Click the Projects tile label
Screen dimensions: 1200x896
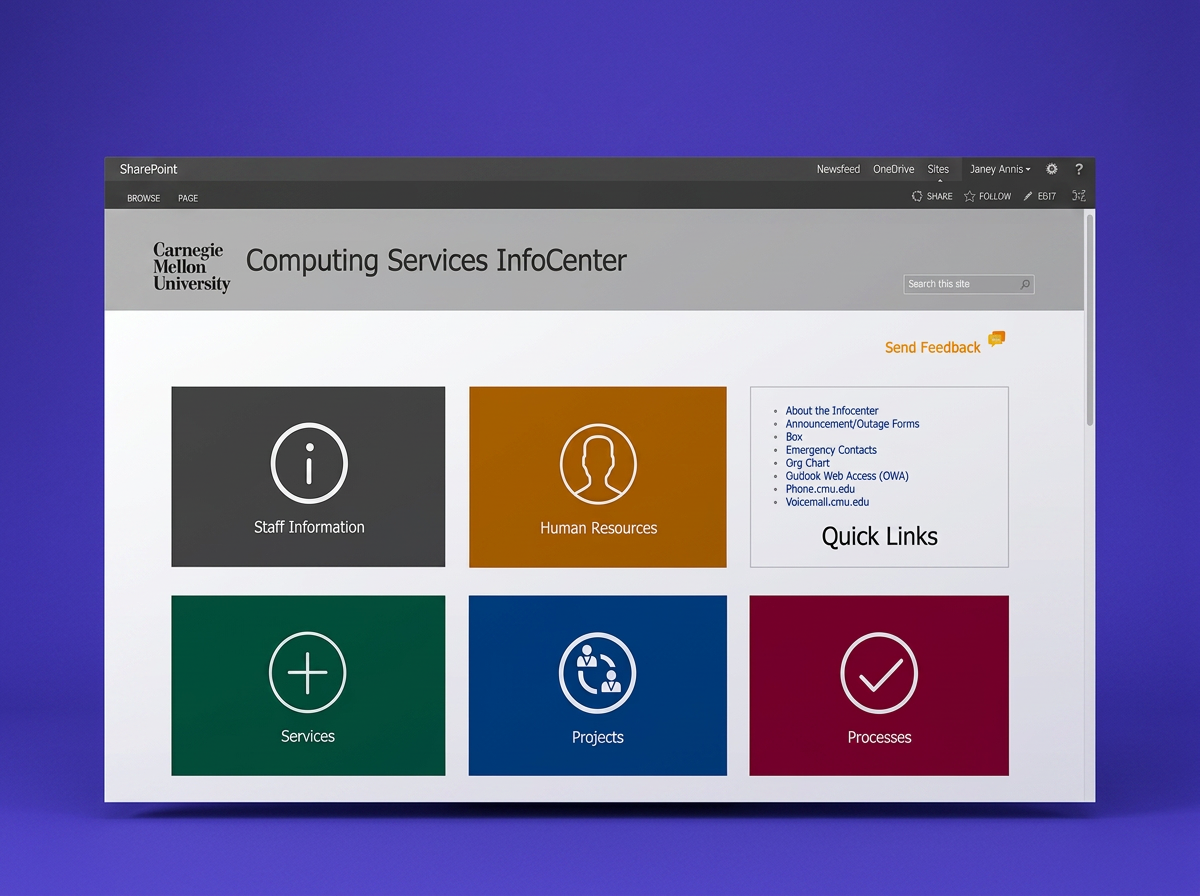[x=598, y=737]
